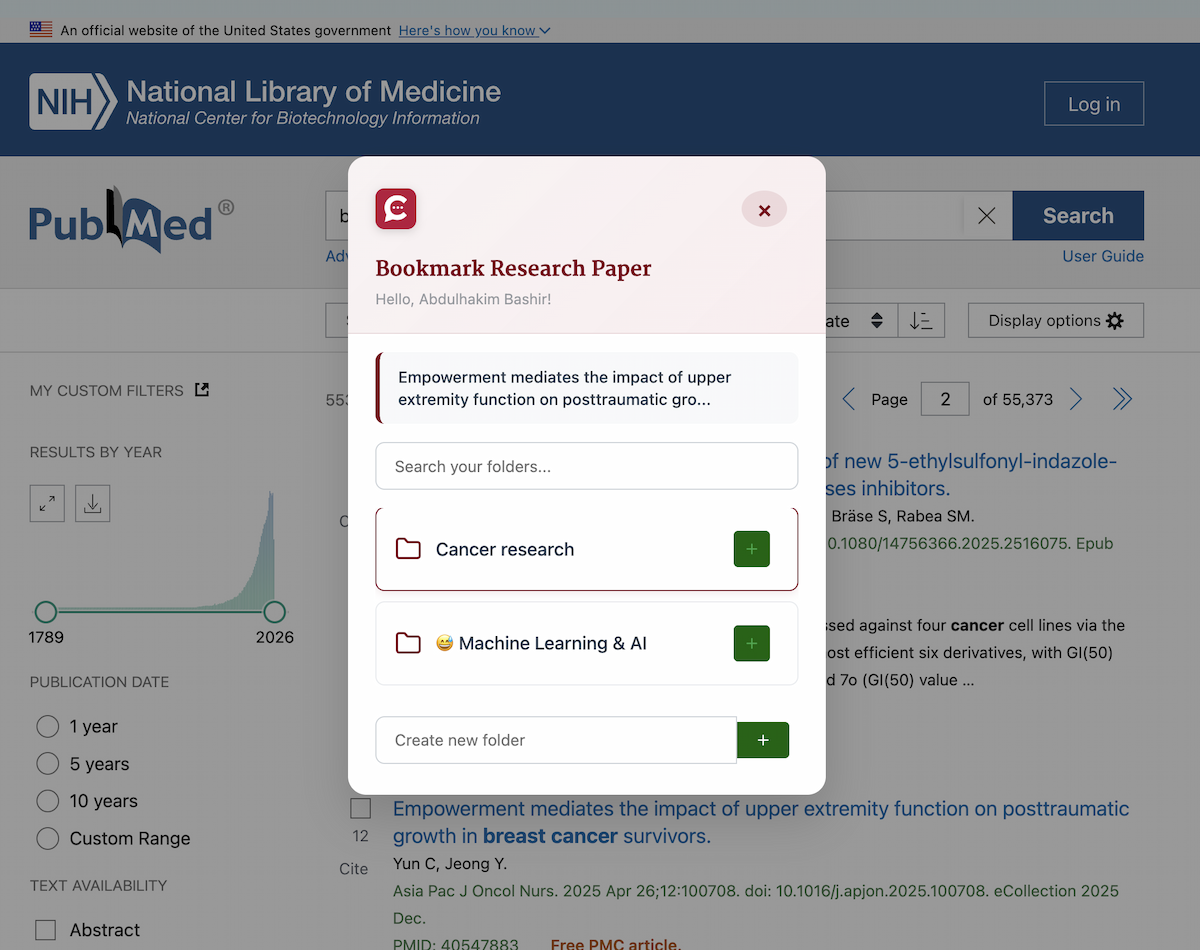Go to previous results page
1200x950 pixels.
point(848,399)
